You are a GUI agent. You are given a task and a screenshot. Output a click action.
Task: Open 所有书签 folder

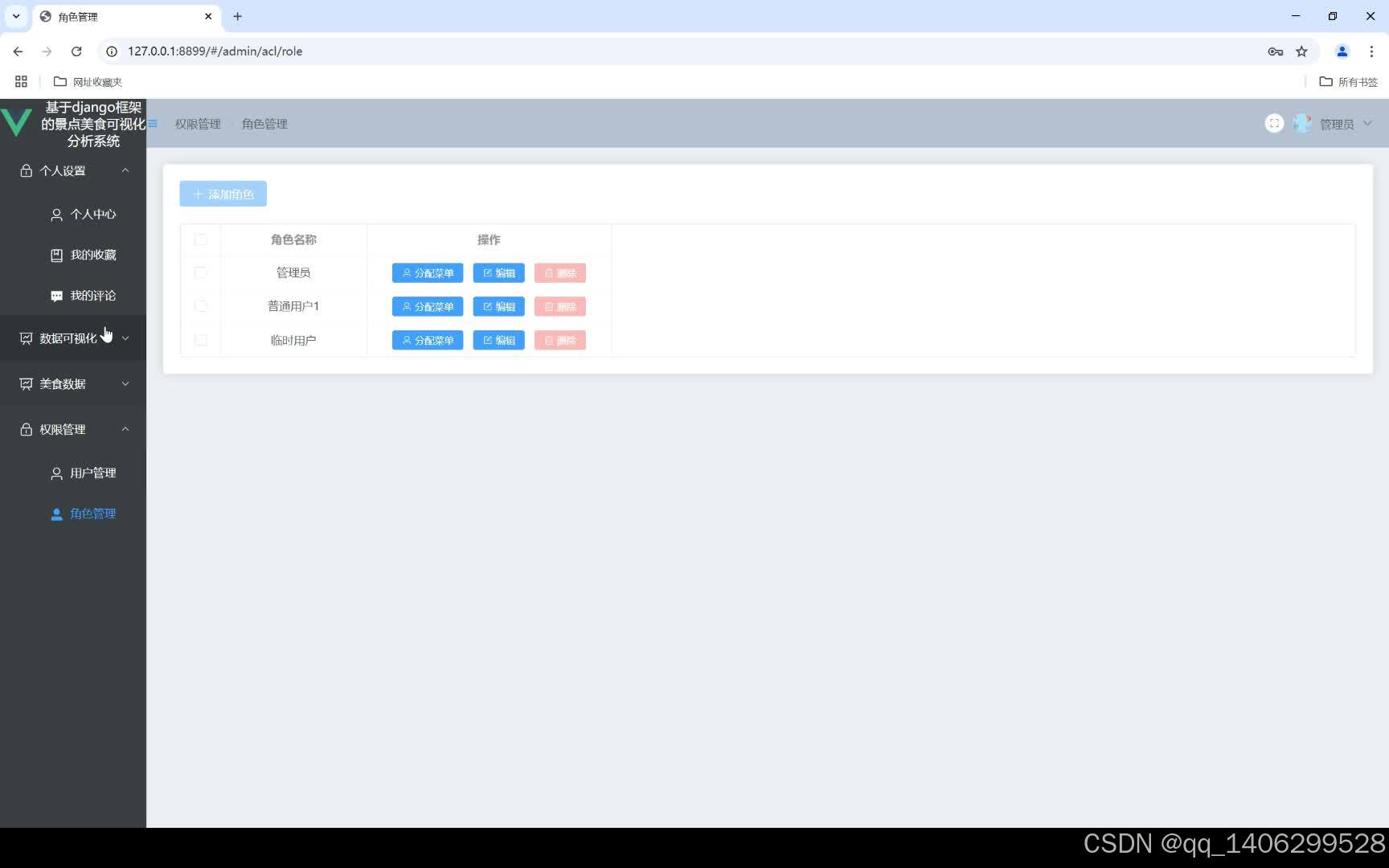(x=1349, y=82)
